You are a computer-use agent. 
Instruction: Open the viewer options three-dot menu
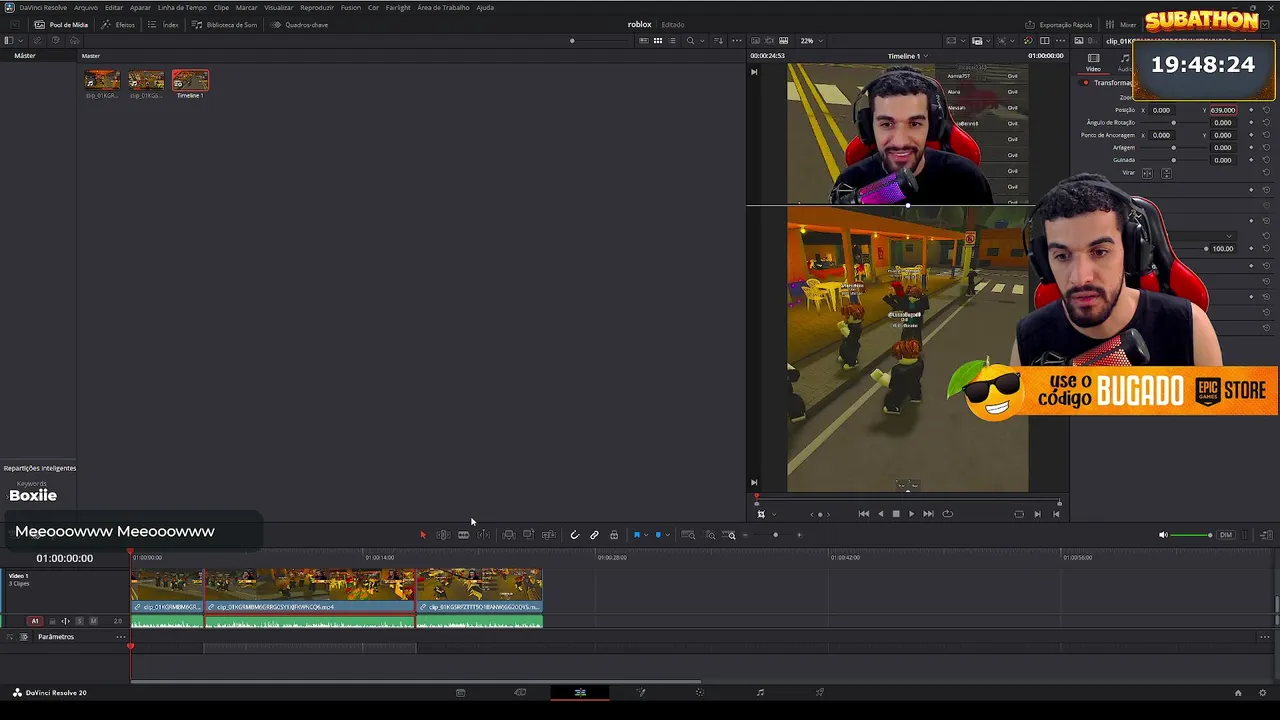(x=1060, y=41)
